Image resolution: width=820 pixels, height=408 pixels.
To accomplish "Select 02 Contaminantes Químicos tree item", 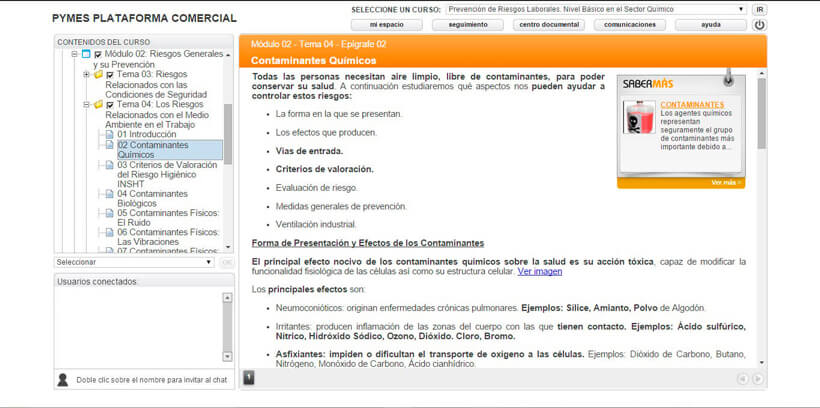I will [x=170, y=150].
